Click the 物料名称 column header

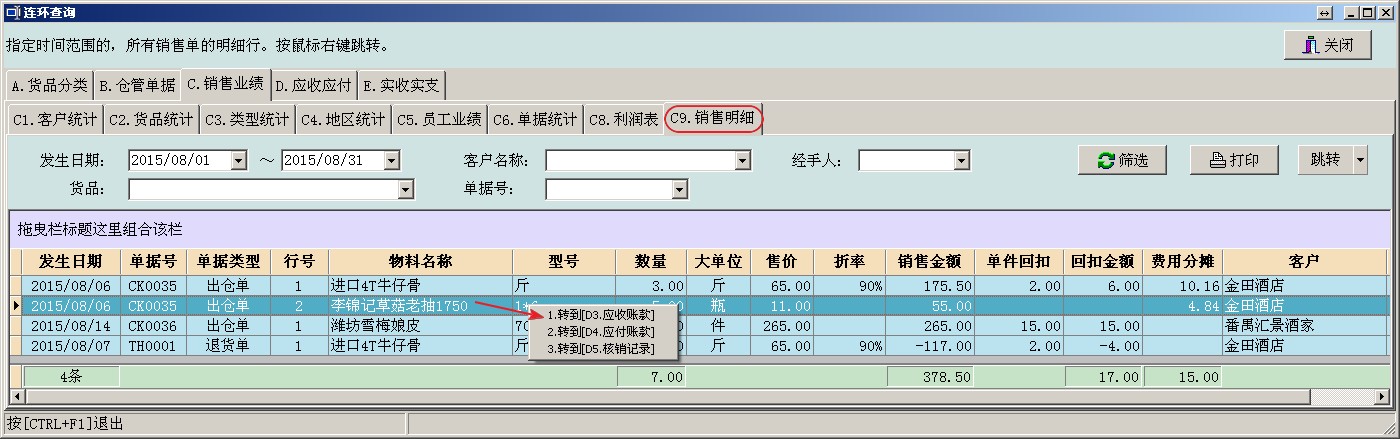click(x=419, y=262)
